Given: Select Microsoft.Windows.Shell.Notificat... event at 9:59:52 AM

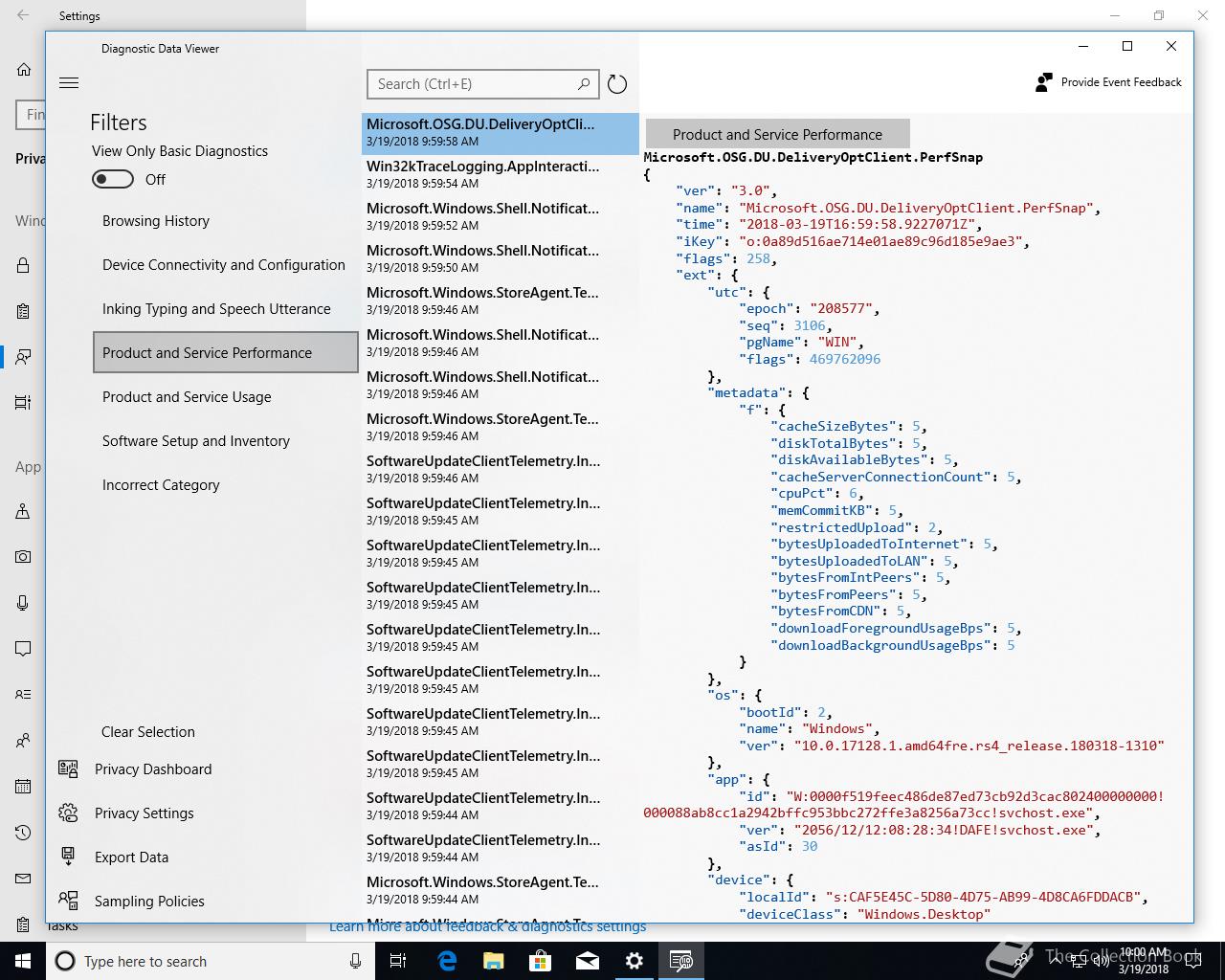Looking at the screenshot, I should click(x=500, y=216).
